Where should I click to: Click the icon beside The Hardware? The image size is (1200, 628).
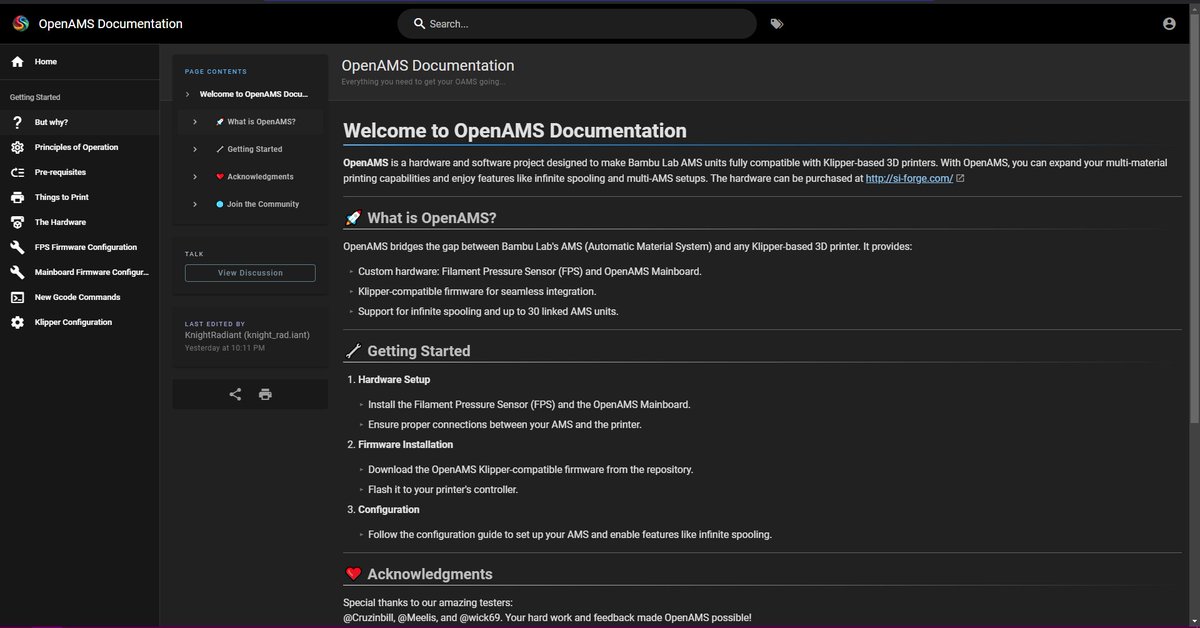click(17, 222)
